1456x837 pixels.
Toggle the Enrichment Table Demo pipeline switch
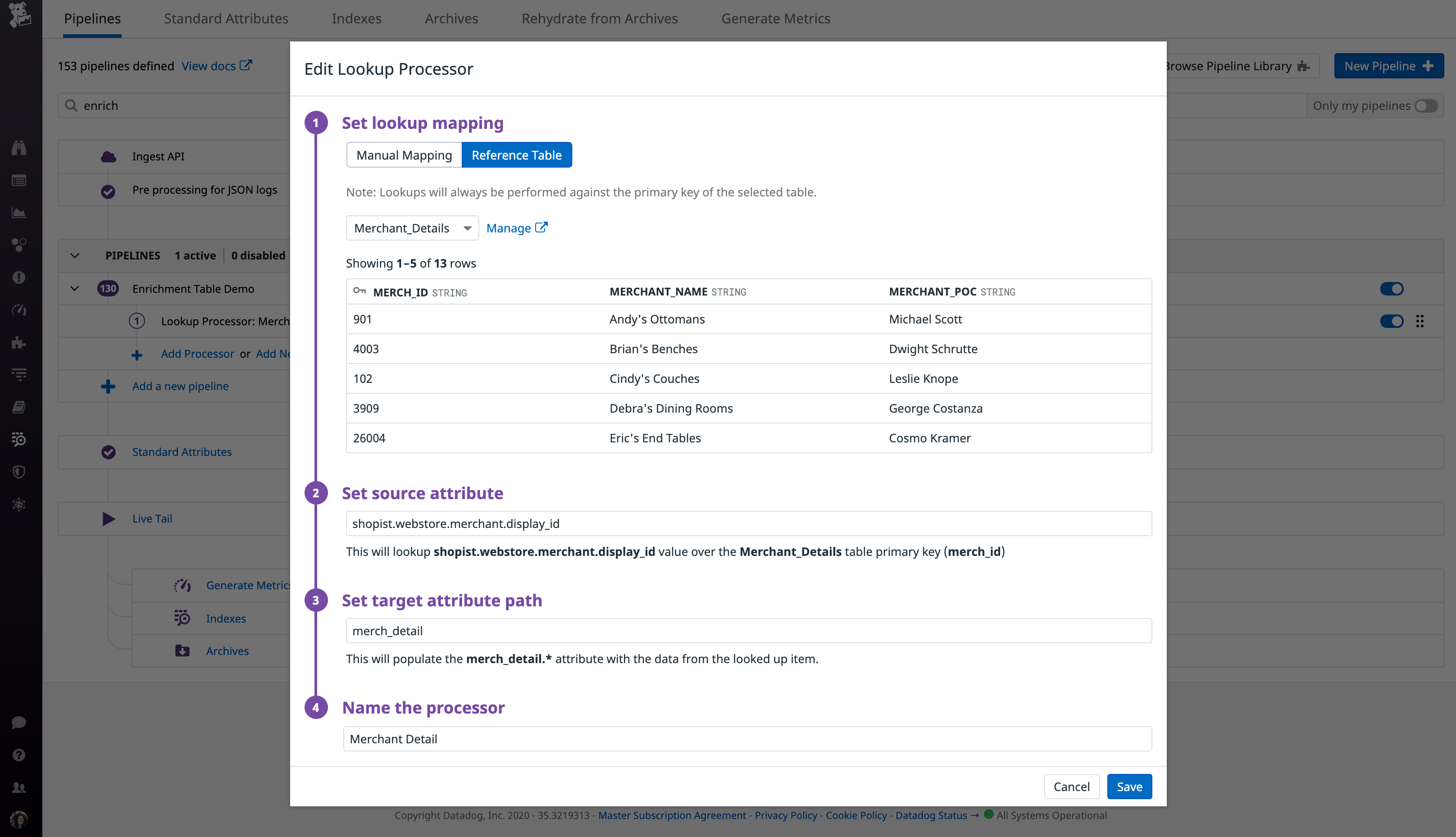[x=1392, y=289]
